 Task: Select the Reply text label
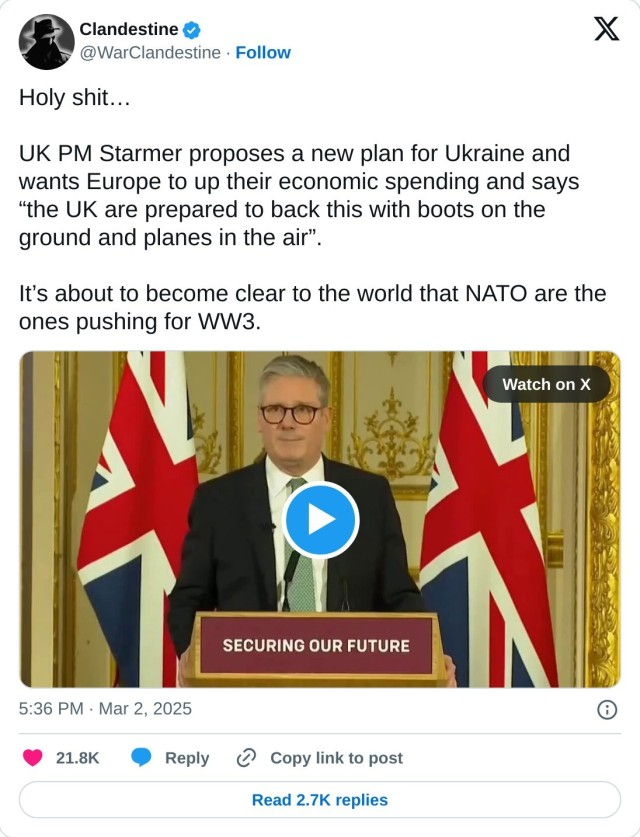[x=187, y=758]
